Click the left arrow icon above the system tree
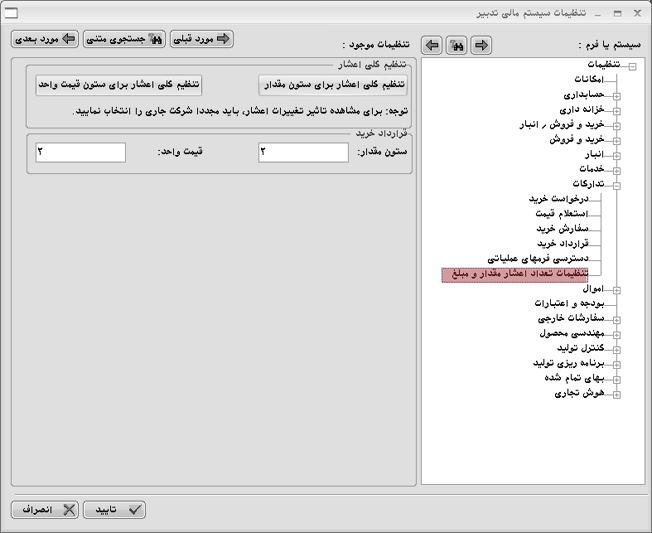The image size is (652, 533). pyautogui.click(x=432, y=45)
